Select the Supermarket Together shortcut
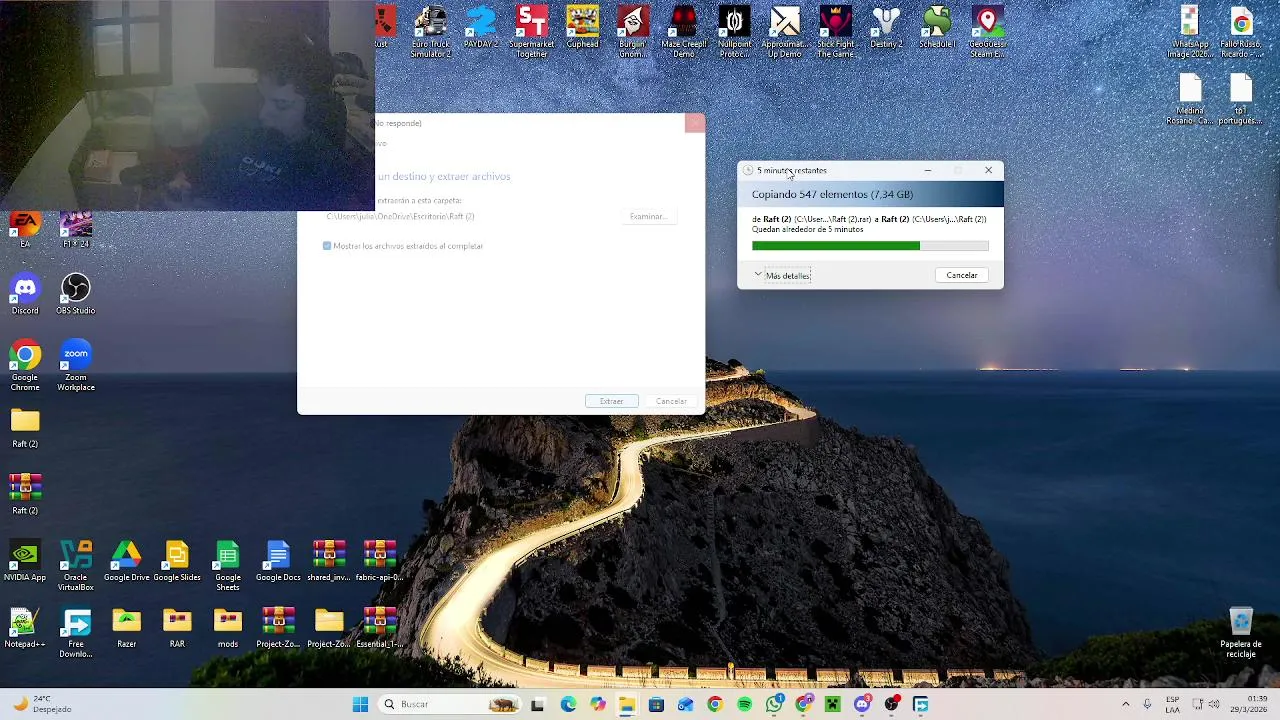Image resolution: width=1280 pixels, height=720 pixels. pyautogui.click(x=531, y=32)
